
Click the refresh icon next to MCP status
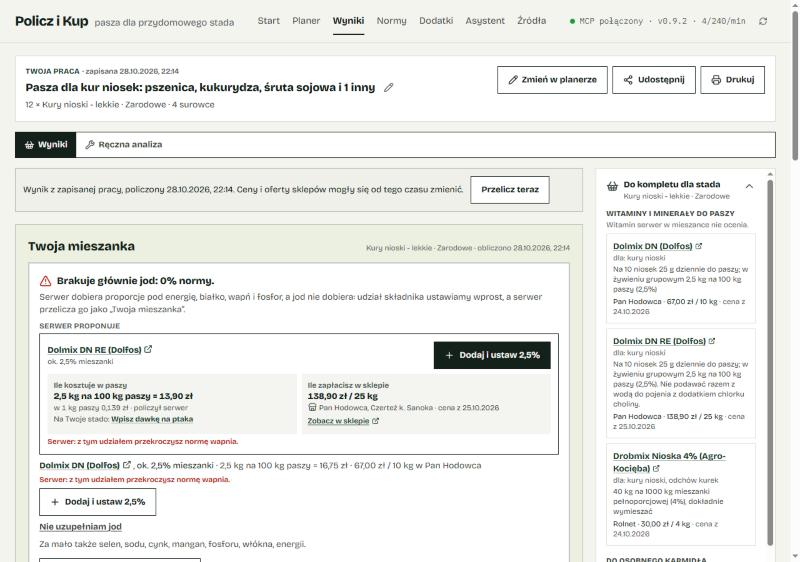pyautogui.click(x=763, y=21)
